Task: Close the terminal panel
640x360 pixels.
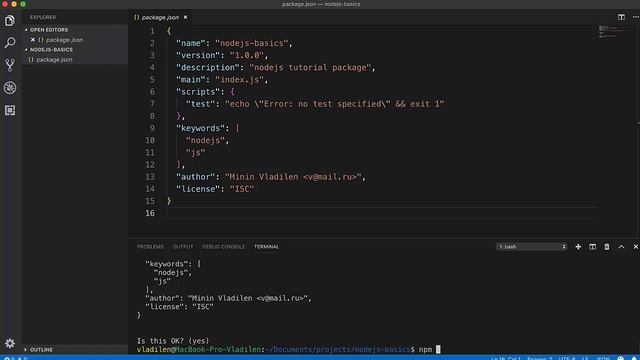Action: pos(636,247)
